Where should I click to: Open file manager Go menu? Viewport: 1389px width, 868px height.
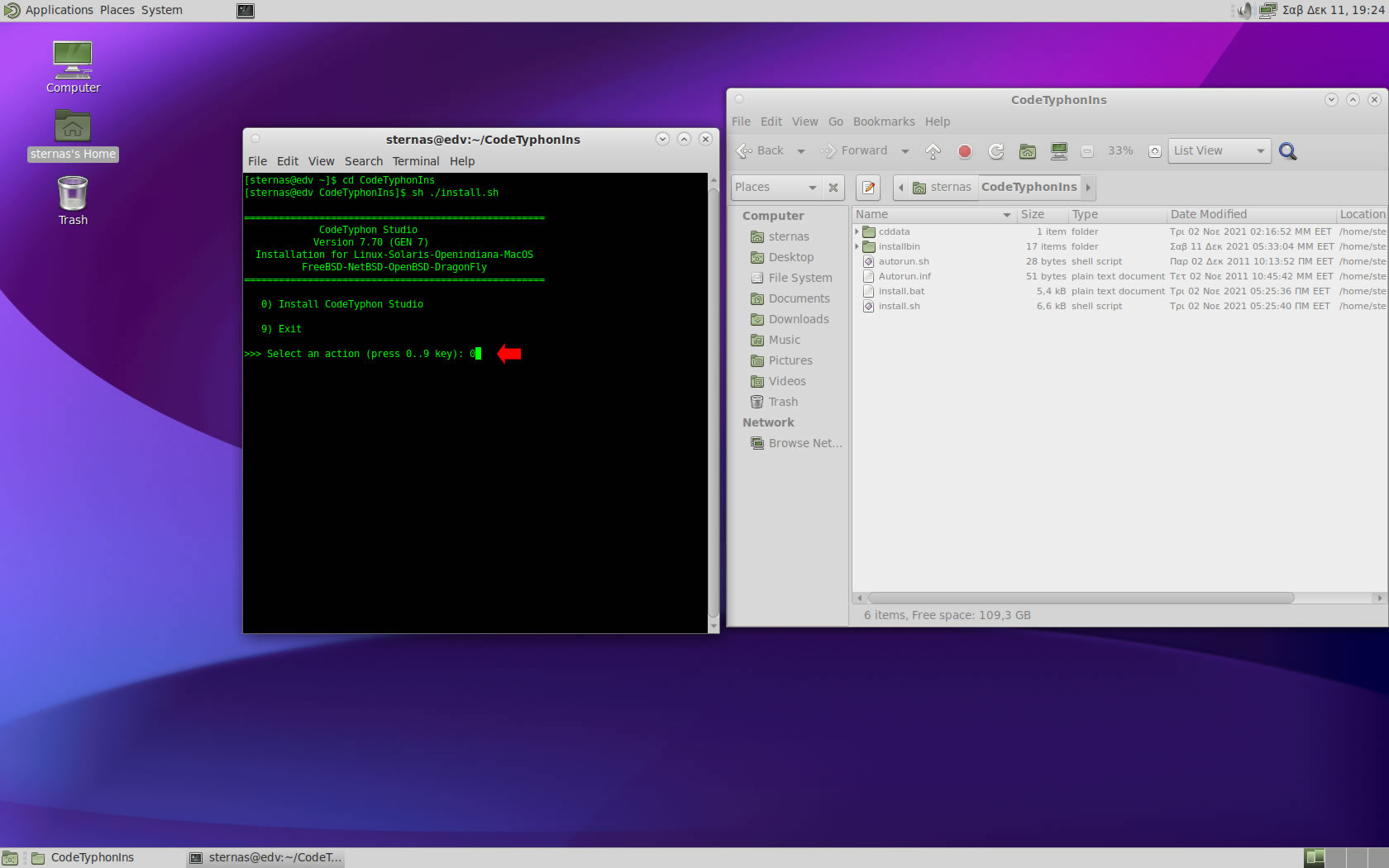coord(836,122)
